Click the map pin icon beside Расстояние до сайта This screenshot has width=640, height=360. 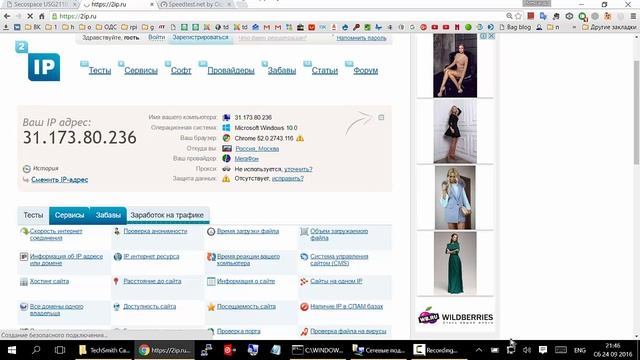click(116, 281)
